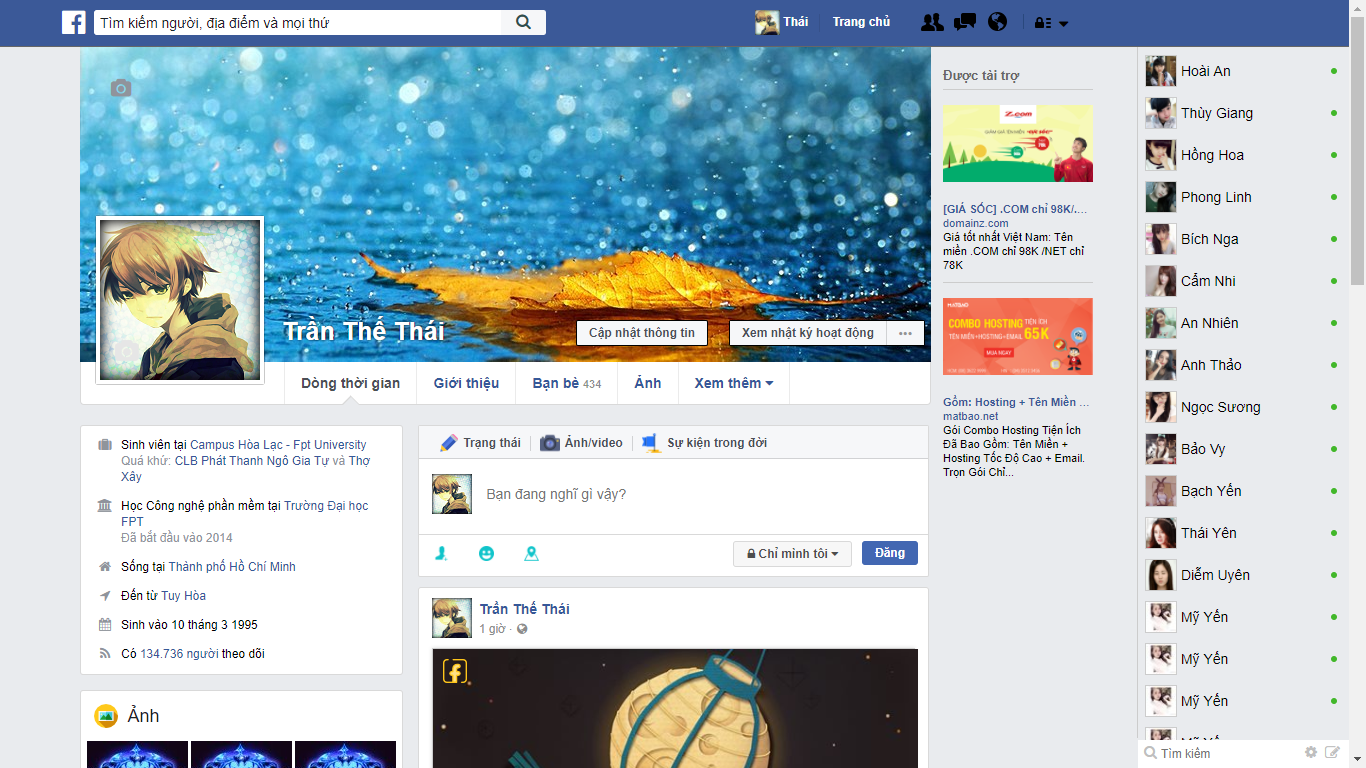
Task: Open friend requests icon
Action: 932,22
